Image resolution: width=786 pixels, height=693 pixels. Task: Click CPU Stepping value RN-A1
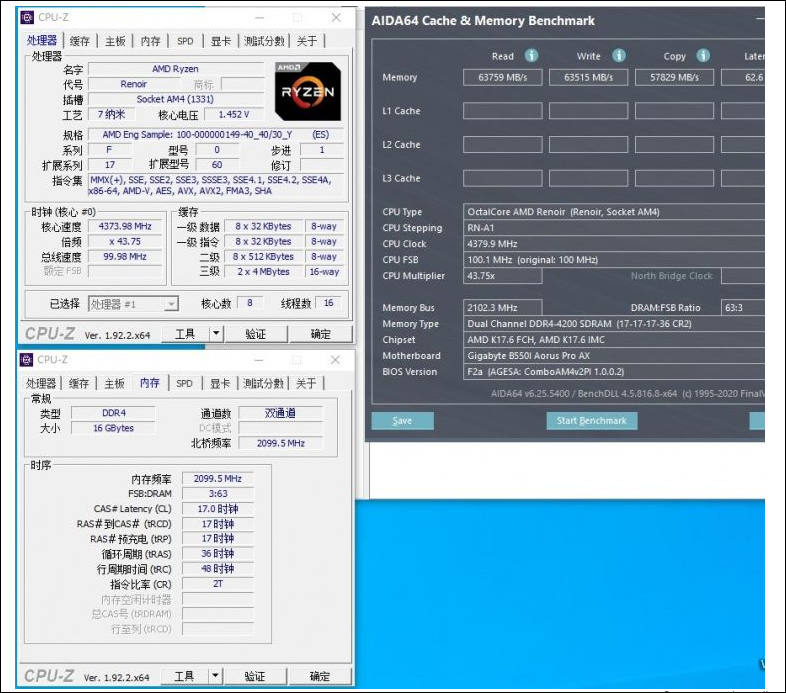click(x=614, y=228)
